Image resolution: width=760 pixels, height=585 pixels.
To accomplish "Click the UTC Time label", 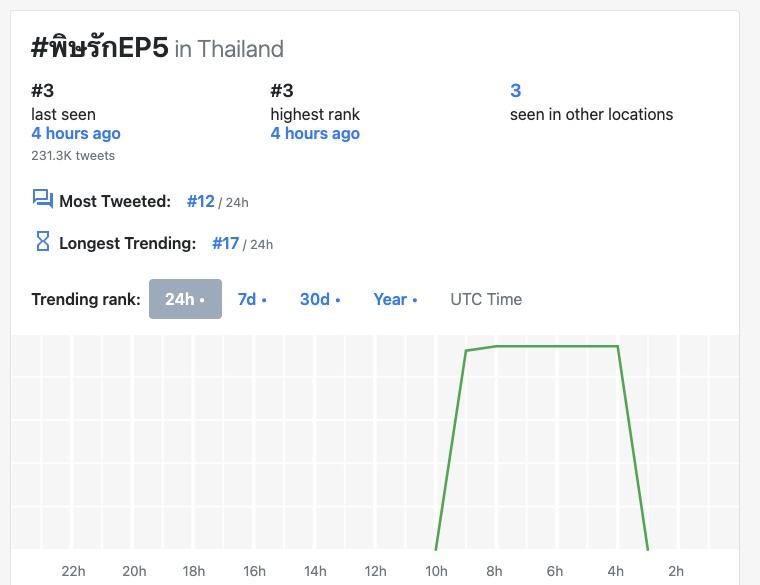I will (x=486, y=299).
